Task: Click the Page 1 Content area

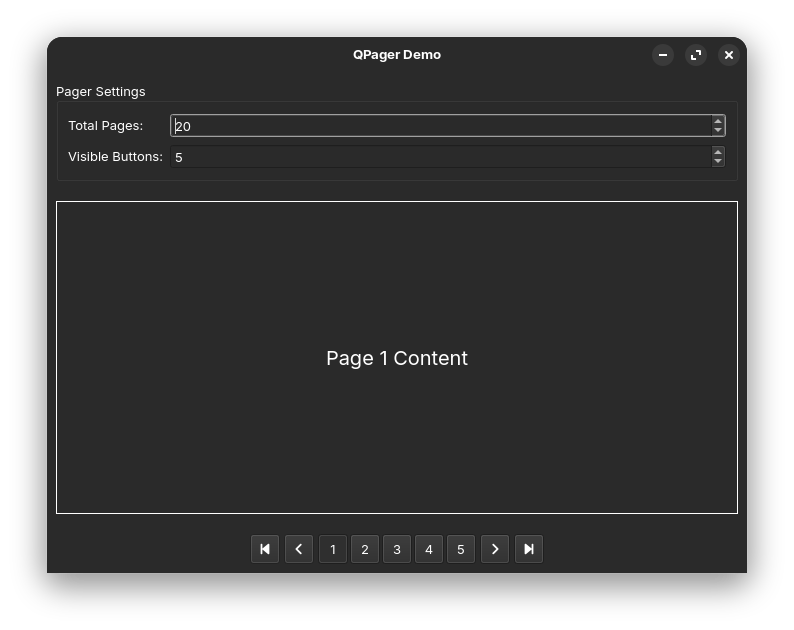Action: pos(397,358)
